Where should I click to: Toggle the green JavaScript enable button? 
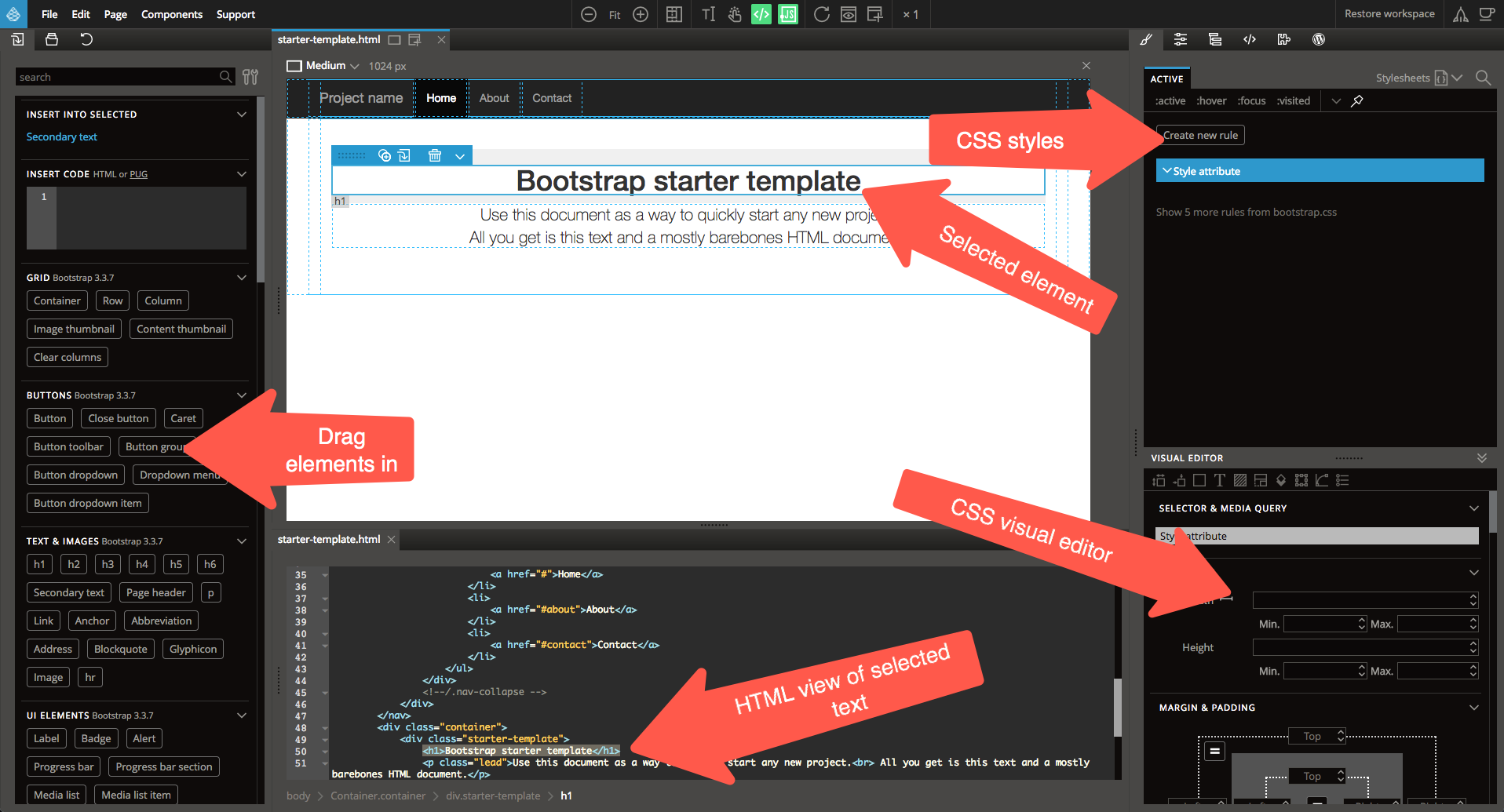coord(788,14)
